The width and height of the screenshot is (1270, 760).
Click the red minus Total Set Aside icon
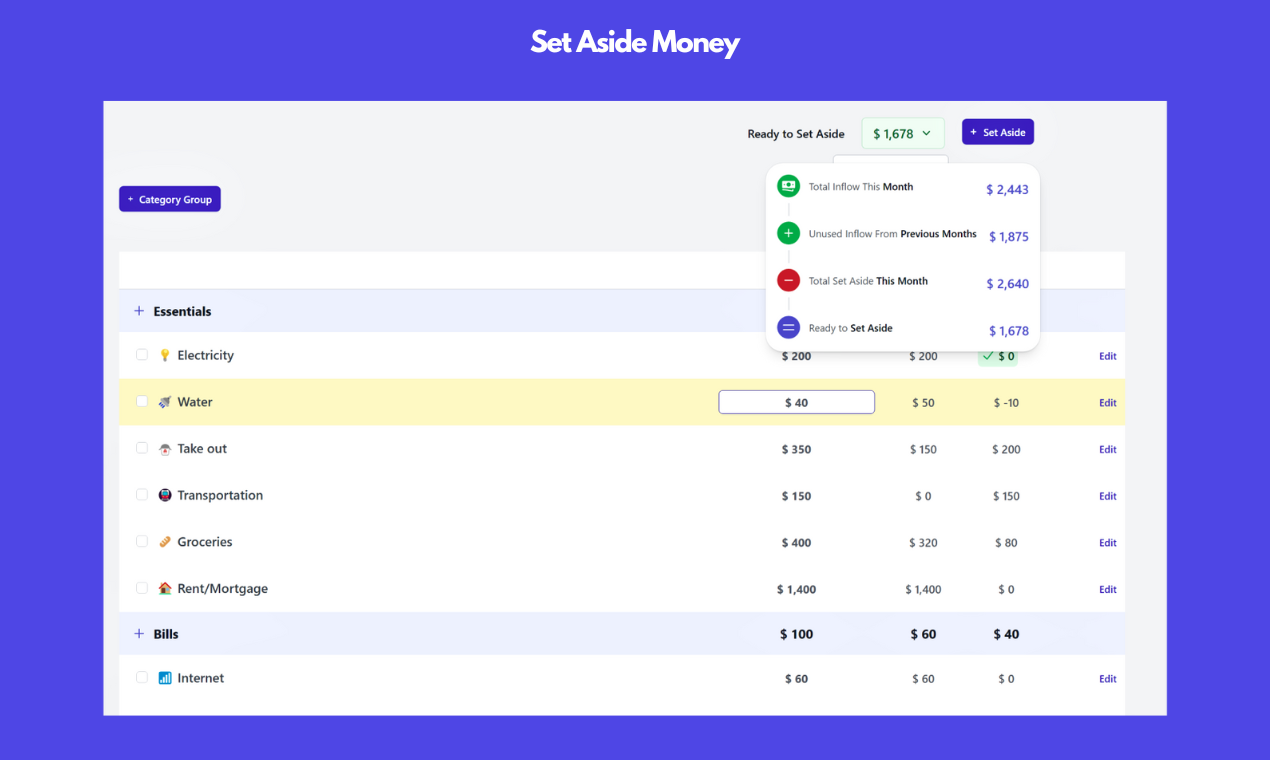788,280
